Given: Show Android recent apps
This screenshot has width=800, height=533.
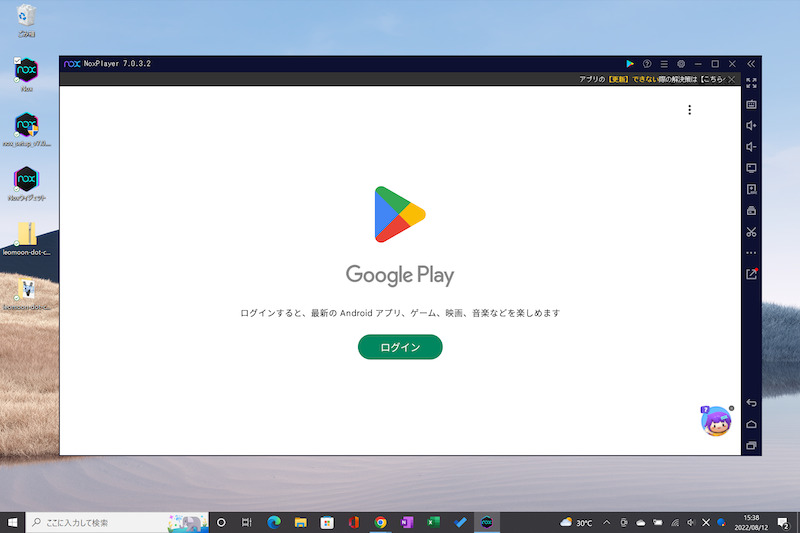Looking at the screenshot, I should (x=751, y=445).
